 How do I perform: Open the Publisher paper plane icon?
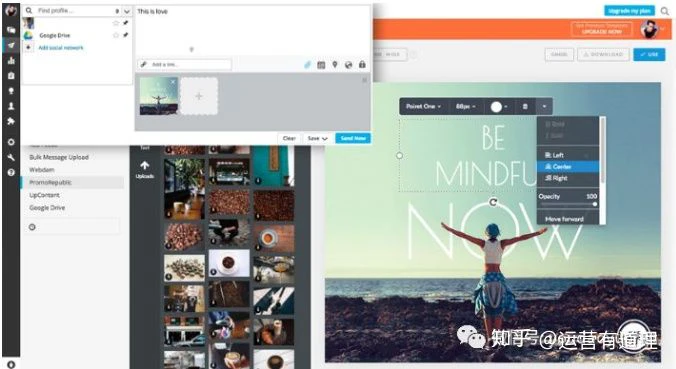[11, 45]
